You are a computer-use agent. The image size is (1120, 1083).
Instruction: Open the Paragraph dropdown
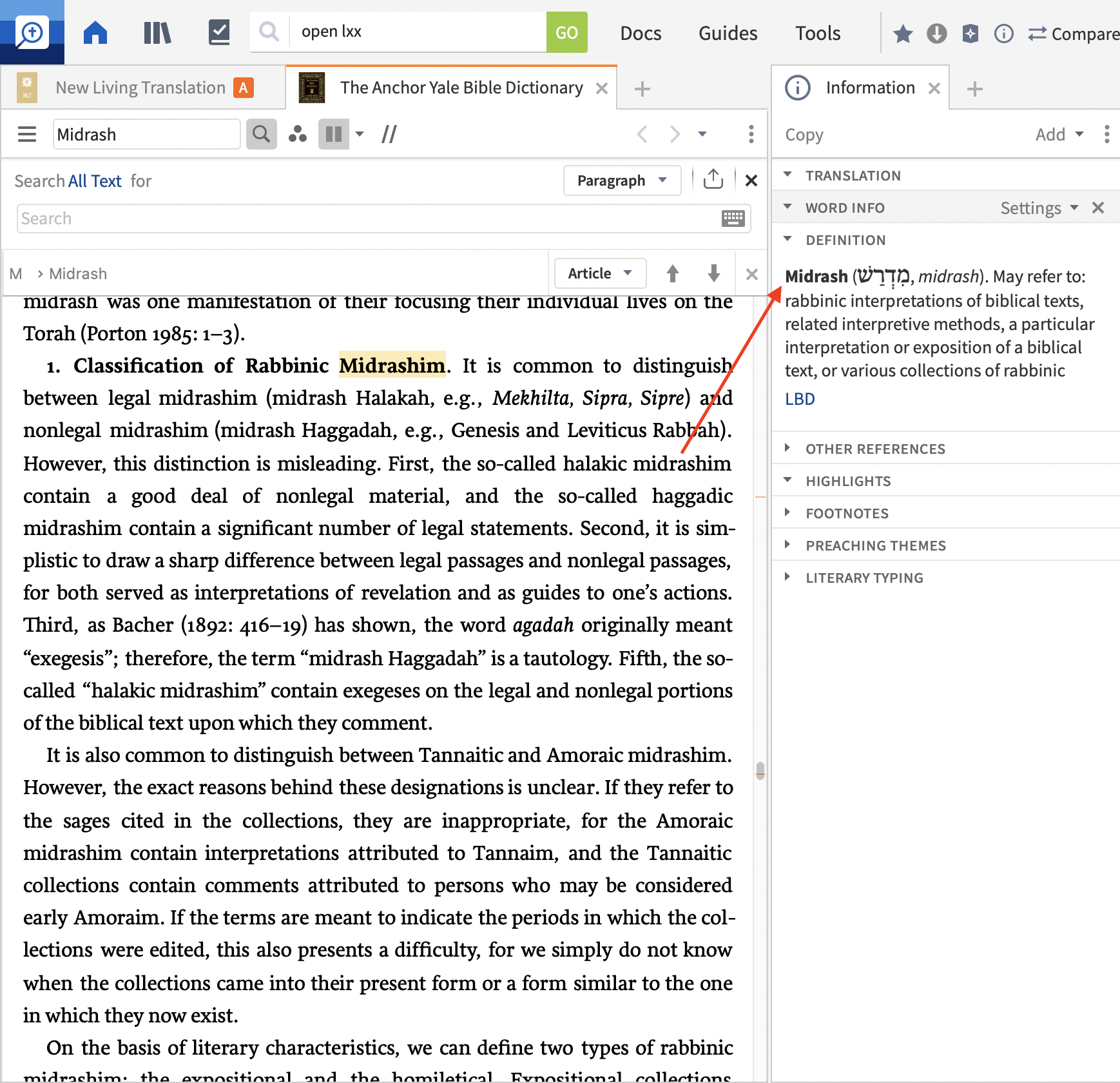[x=622, y=180]
